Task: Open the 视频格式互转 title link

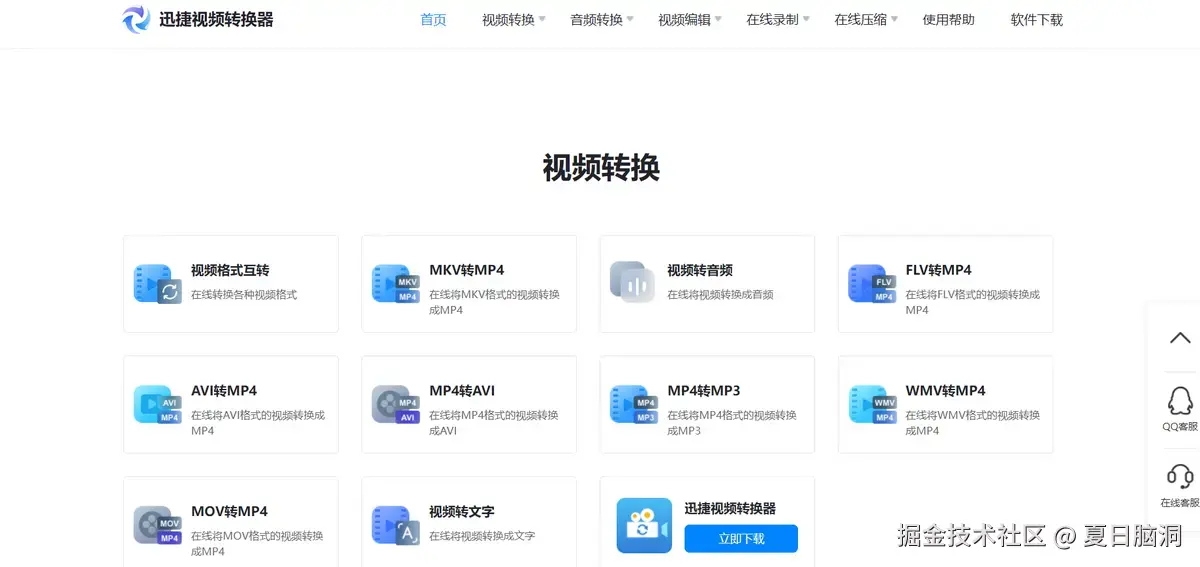Action: (230, 270)
